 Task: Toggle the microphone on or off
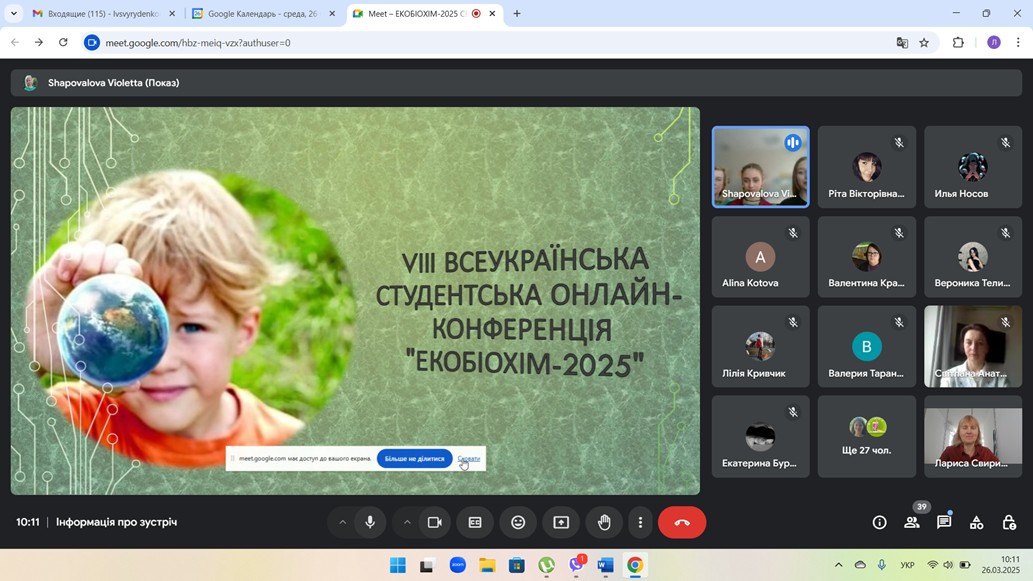370,522
